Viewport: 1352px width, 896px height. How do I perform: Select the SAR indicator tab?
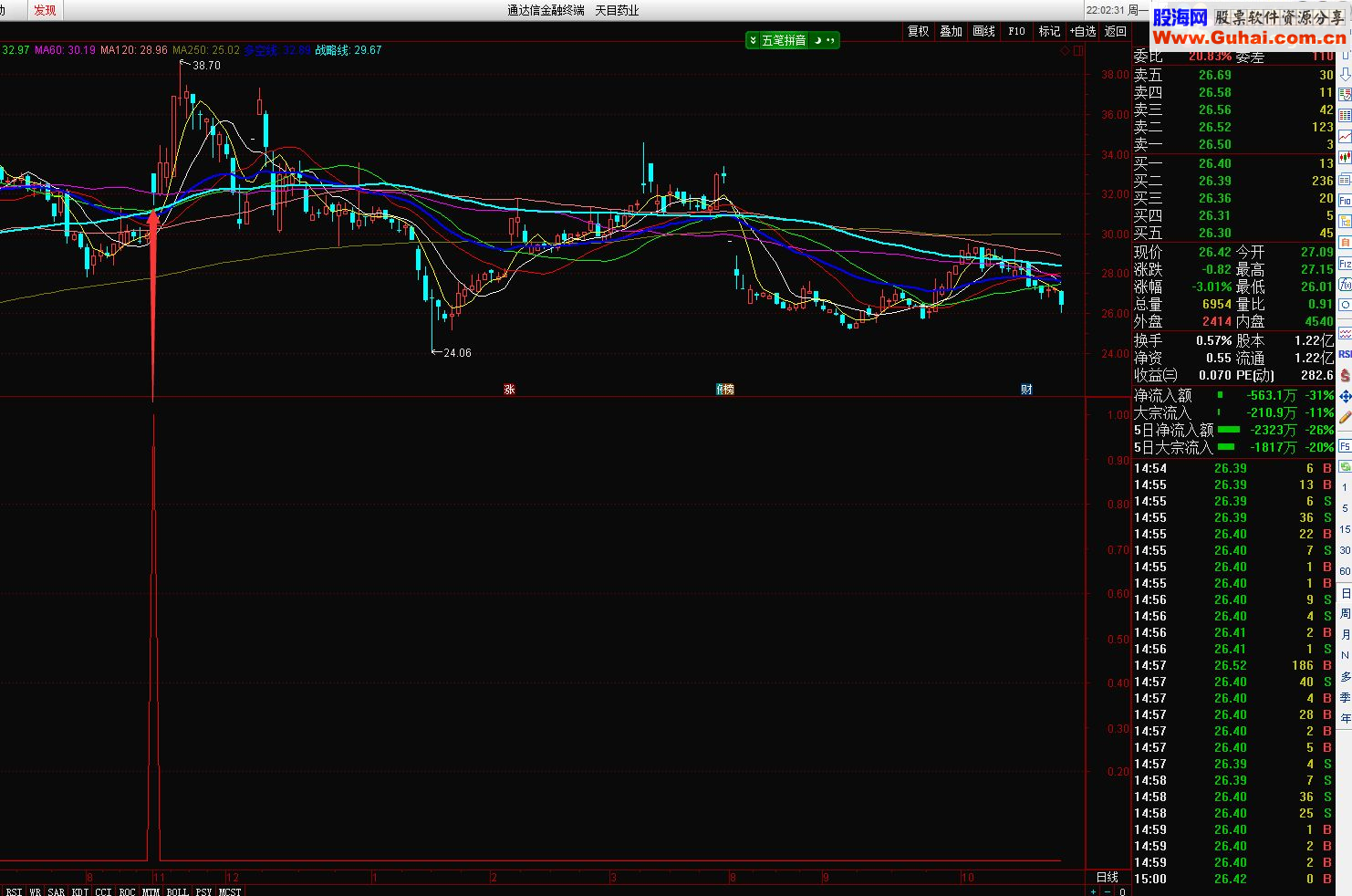(57, 891)
